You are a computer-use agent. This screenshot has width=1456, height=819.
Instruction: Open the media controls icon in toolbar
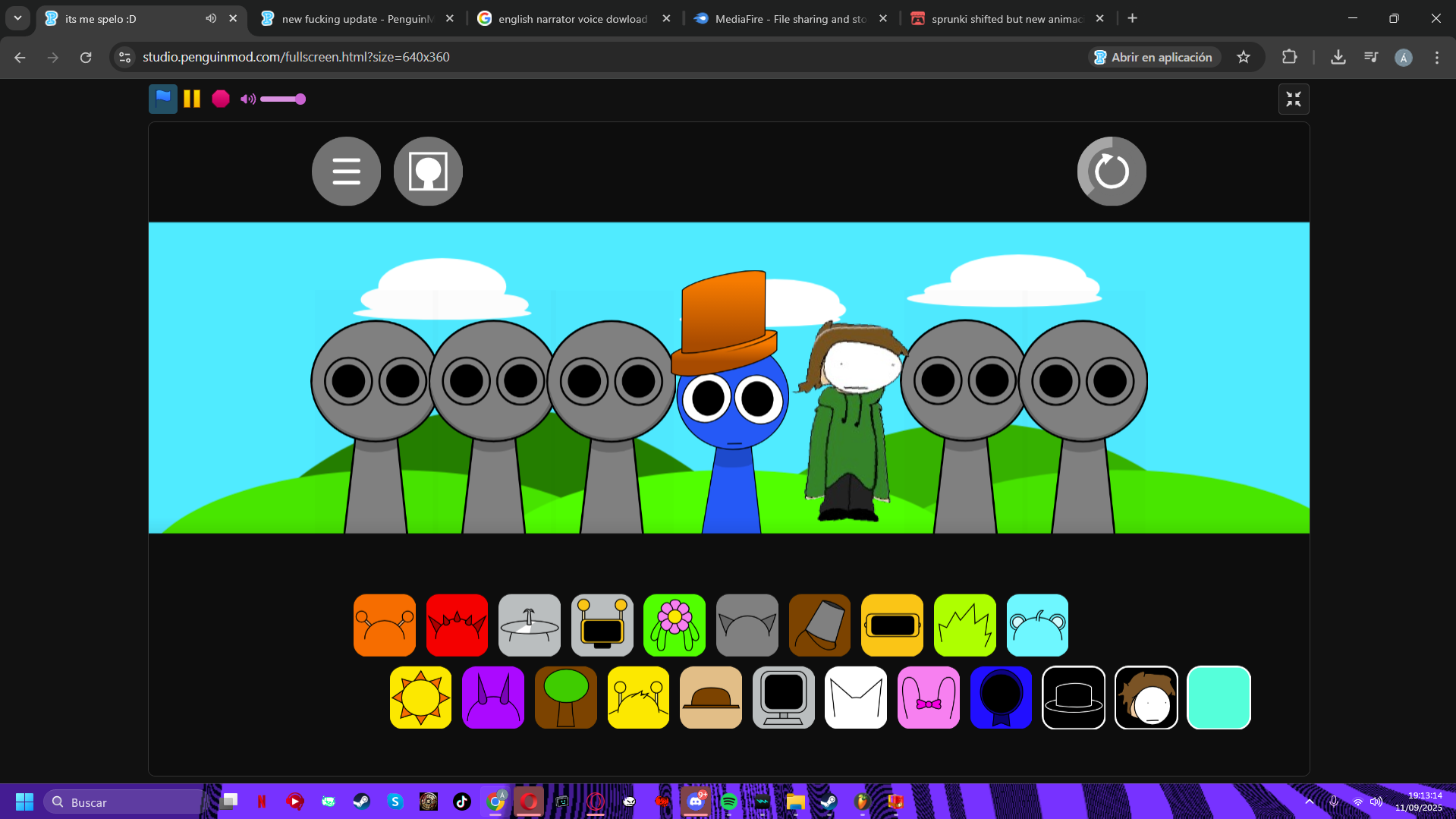(x=1371, y=57)
